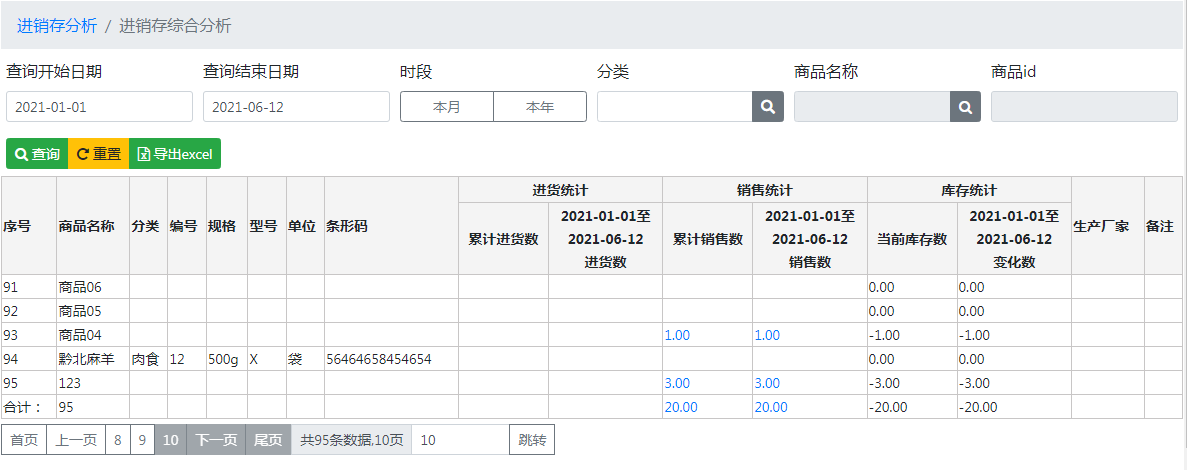This screenshot has height=470, width=1187.
Task: Click the 条形码 column header
Action: pos(391,226)
